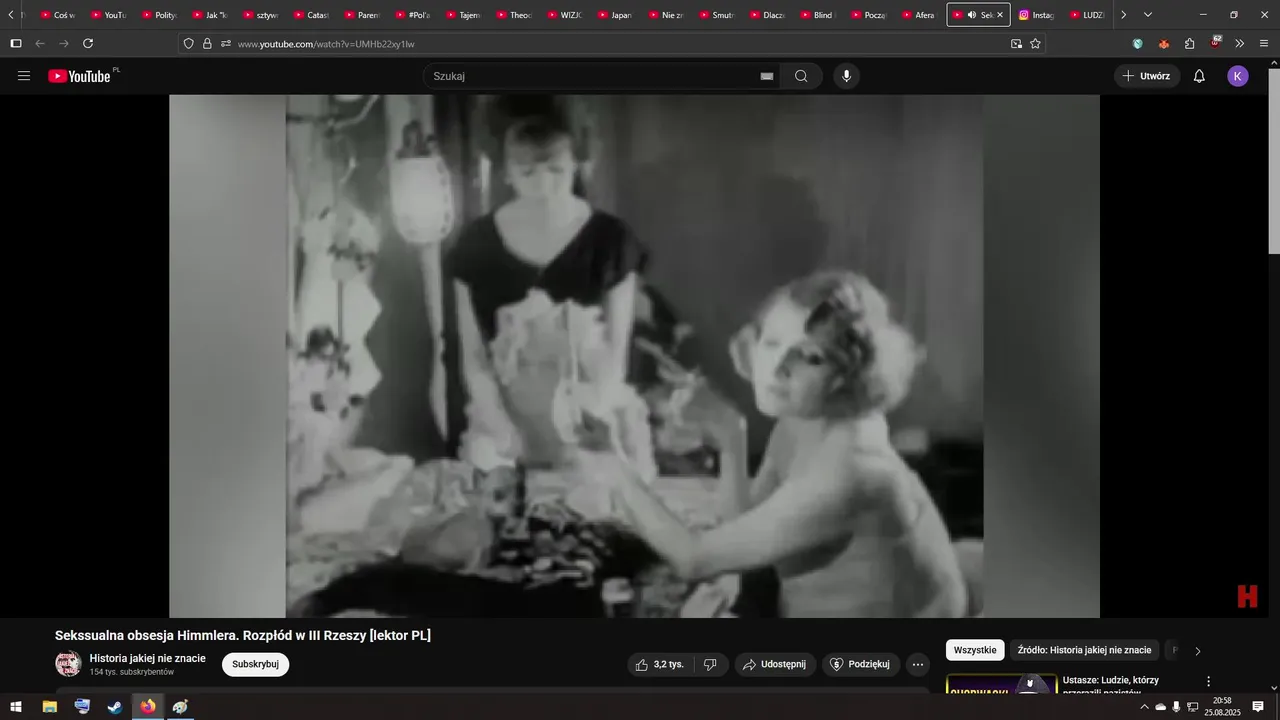This screenshot has width=1280, height=720.
Task: Dislike the video with thumbs down
Action: [x=710, y=664]
